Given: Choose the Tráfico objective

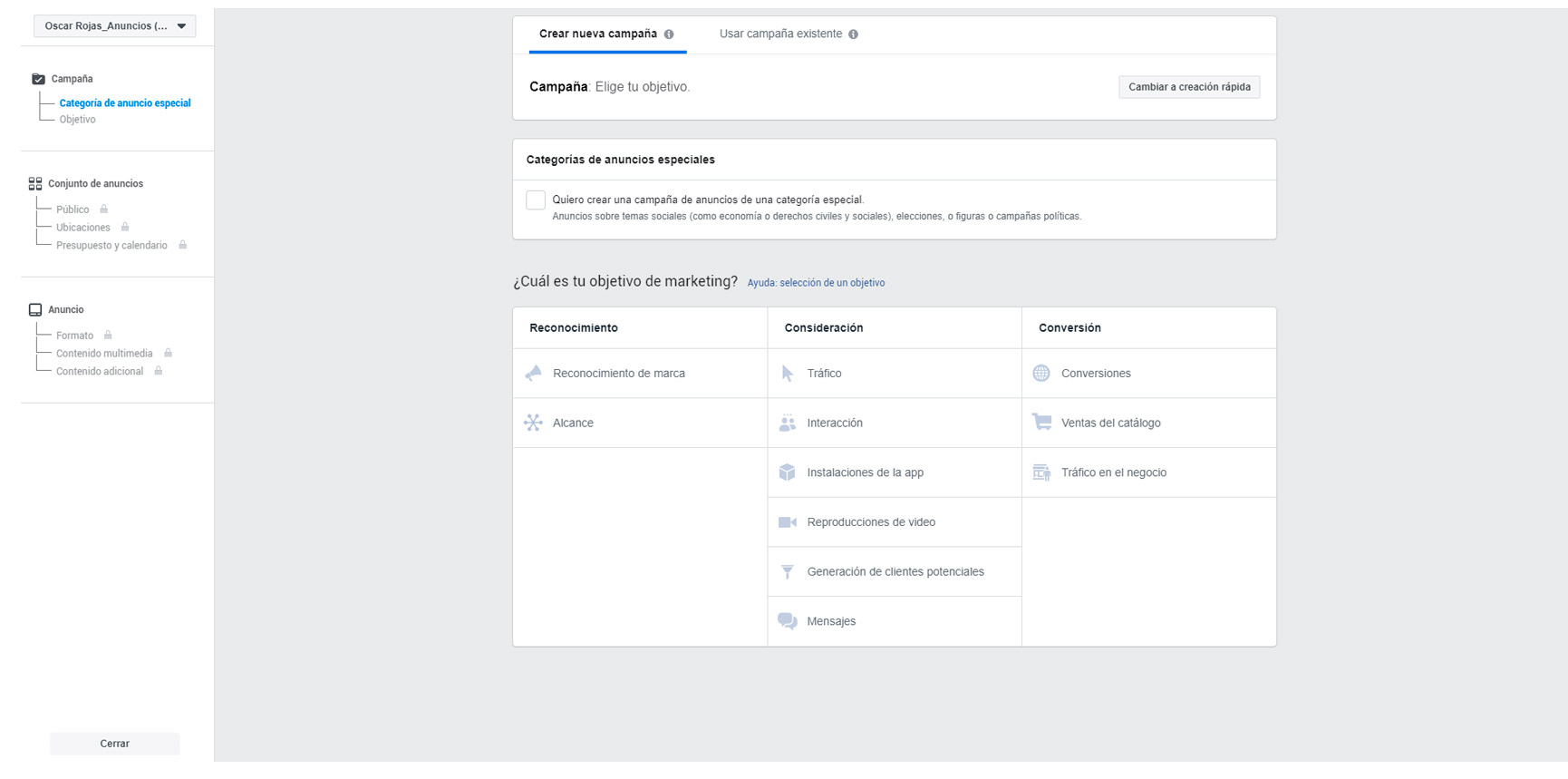Looking at the screenshot, I should [895, 374].
